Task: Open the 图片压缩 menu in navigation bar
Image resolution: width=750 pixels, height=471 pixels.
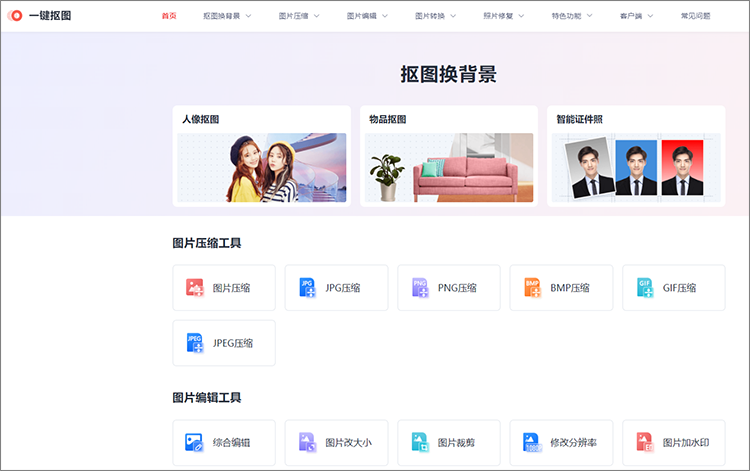Action: coord(293,16)
